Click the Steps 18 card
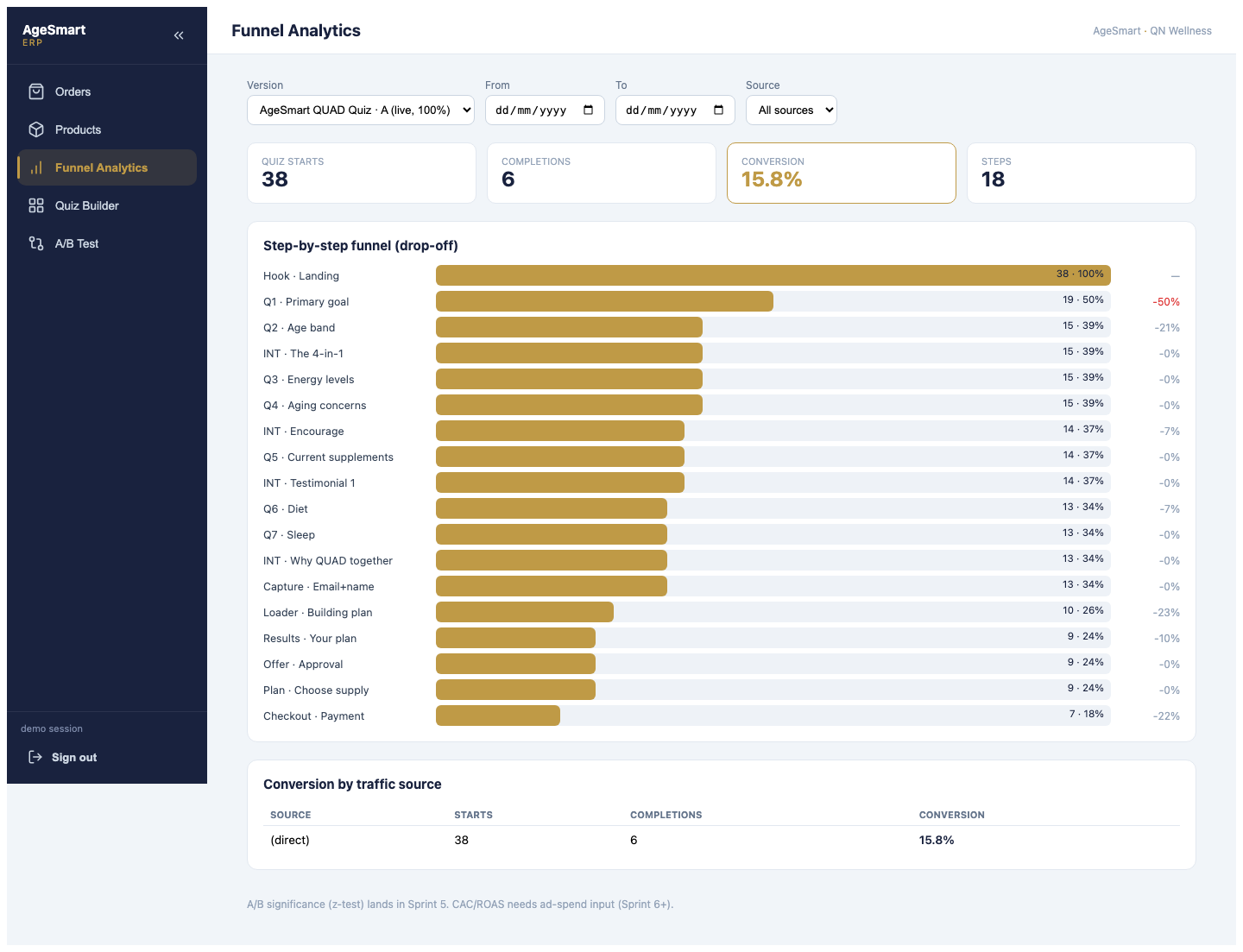The image size is (1243, 952). click(1081, 173)
